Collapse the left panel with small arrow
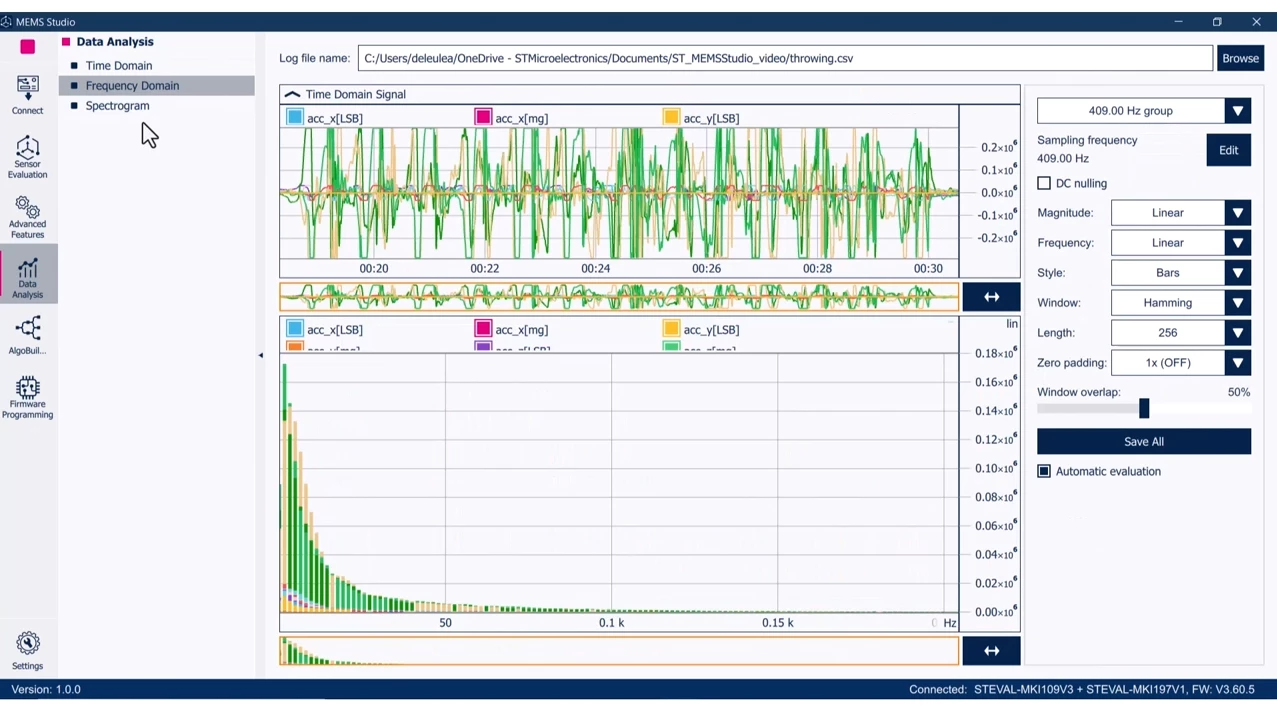 [261, 355]
